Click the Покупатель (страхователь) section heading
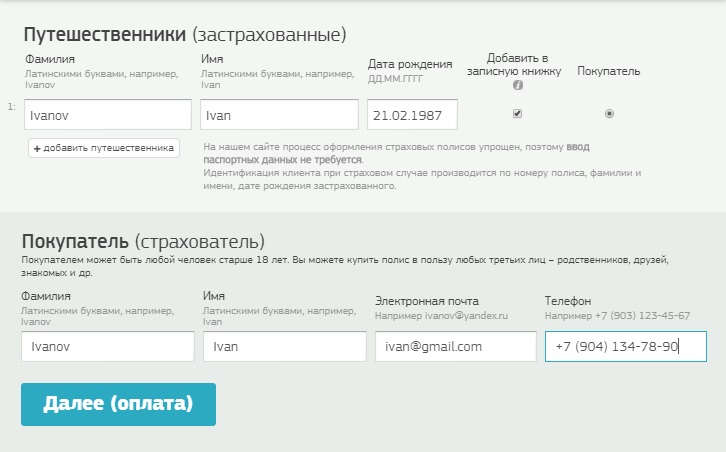The image size is (726, 452). [x=143, y=241]
